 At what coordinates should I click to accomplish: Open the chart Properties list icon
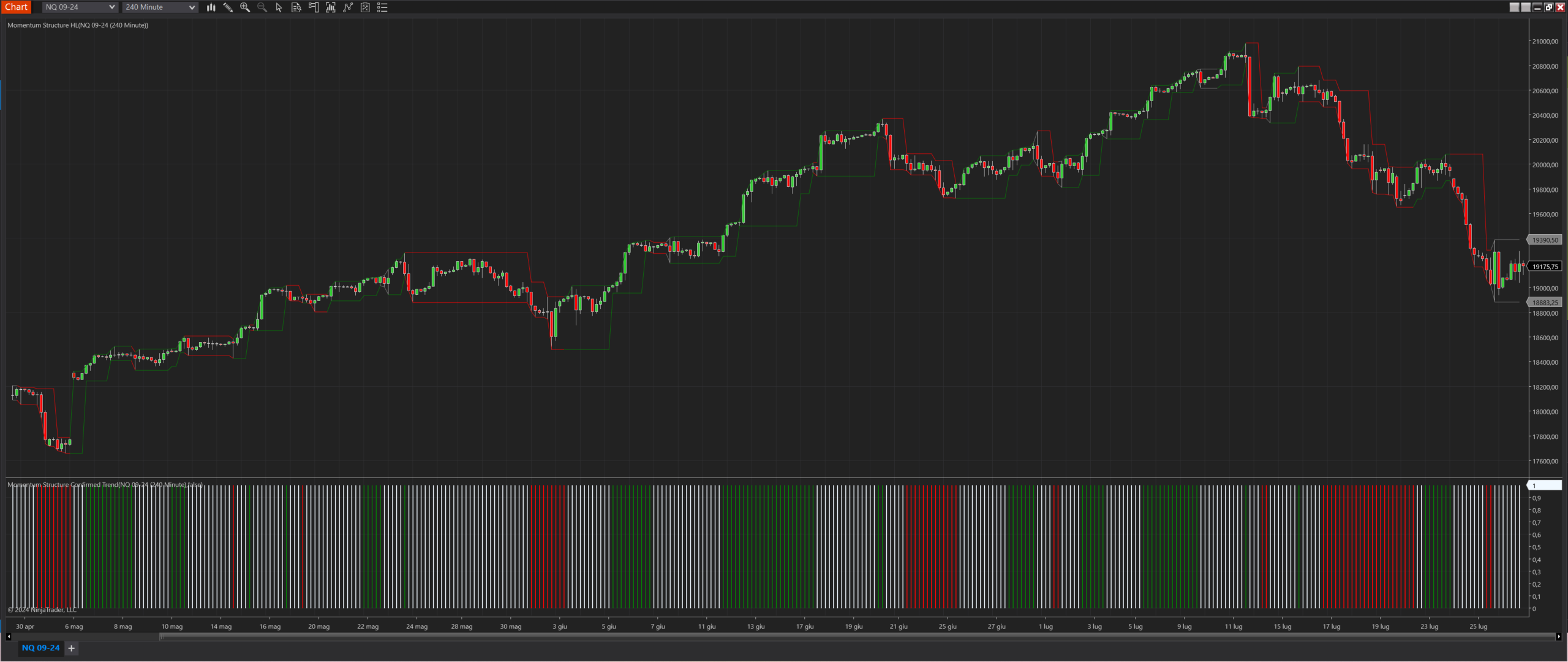click(382, 7)
